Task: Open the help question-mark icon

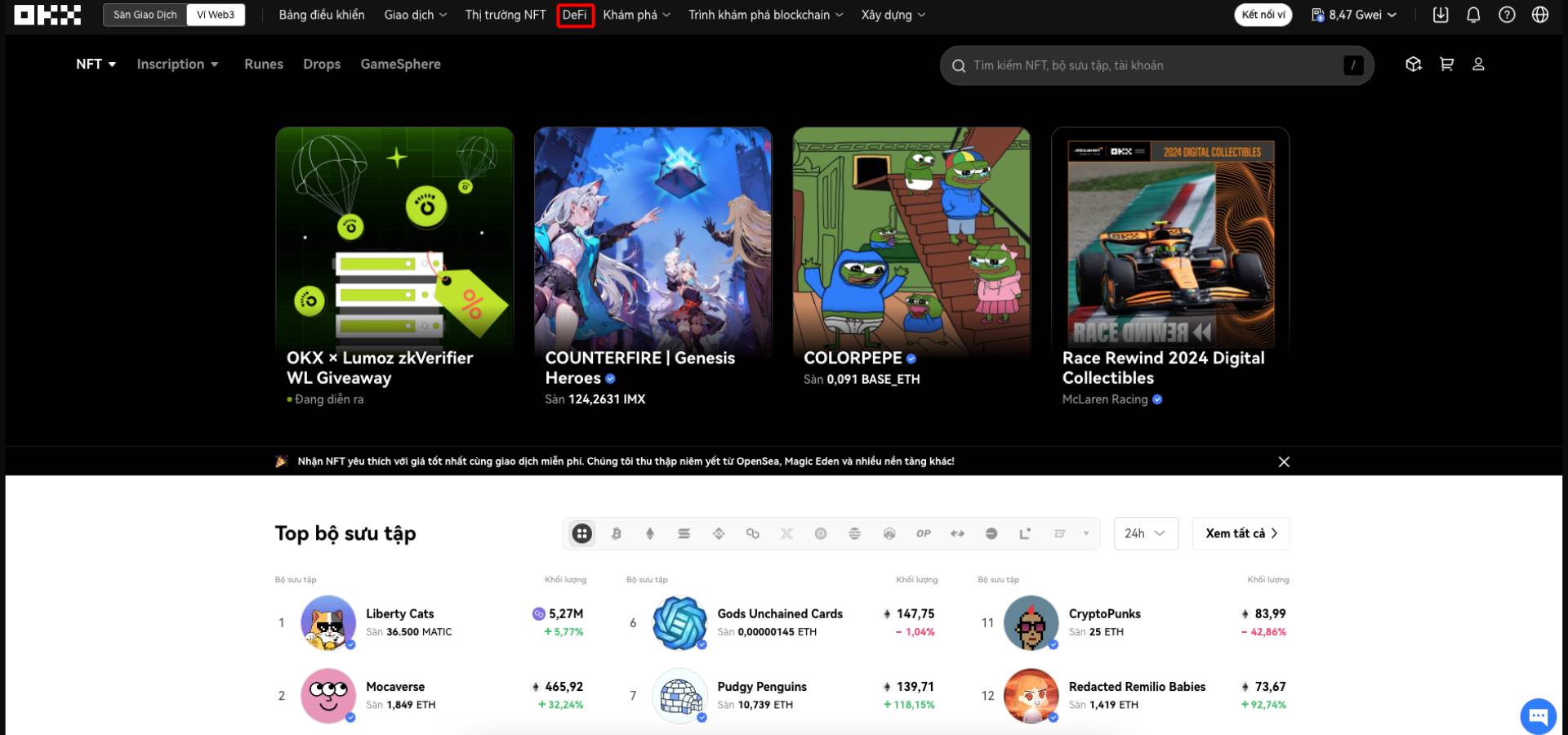Action: [x=1507, y=15]
